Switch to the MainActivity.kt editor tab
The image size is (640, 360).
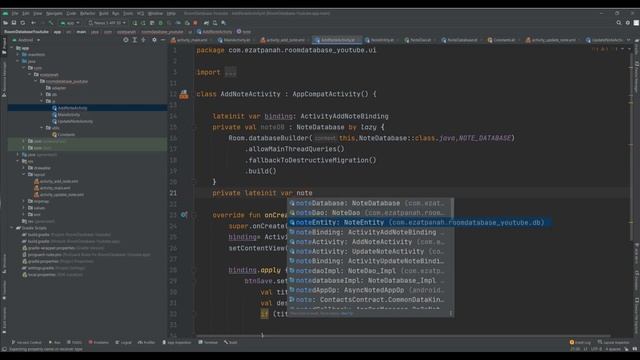(234, 40)
